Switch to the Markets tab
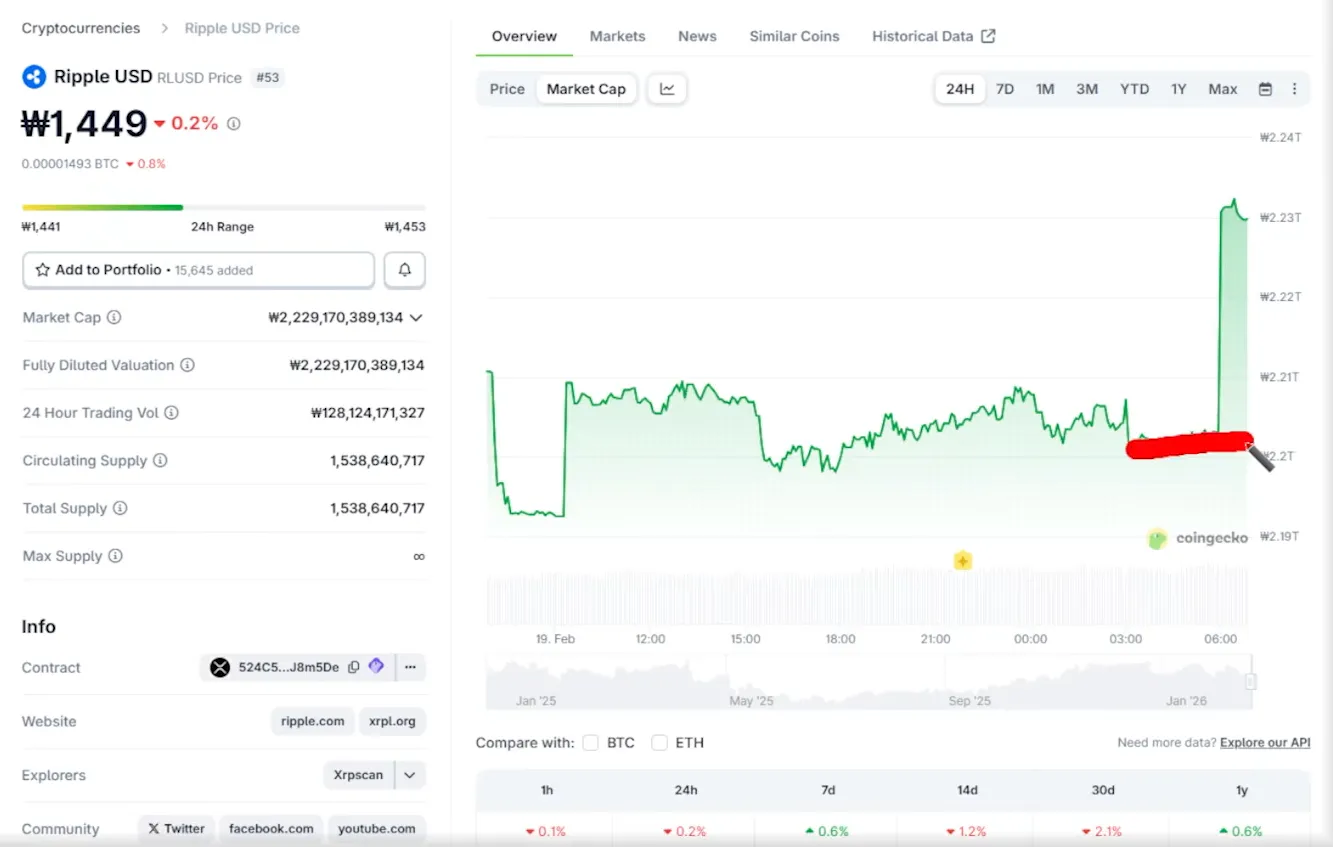The image size is (1333, 847). point(617,36)
